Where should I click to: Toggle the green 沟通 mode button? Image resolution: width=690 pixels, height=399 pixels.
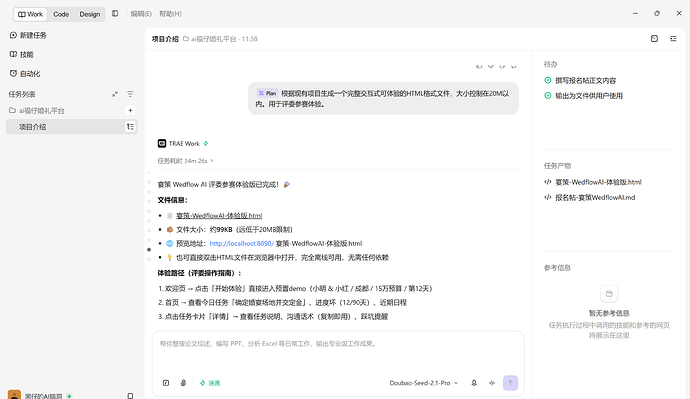point(210,383)
